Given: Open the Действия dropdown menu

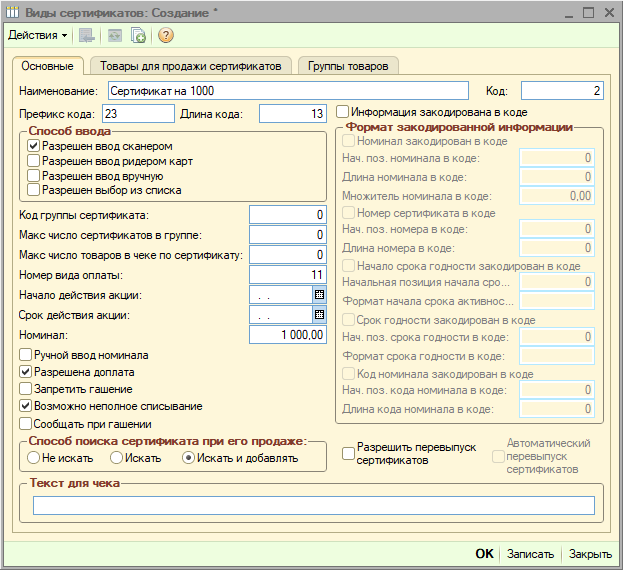Looking at the screenshot, I should pyautogui.click(x=37, y=35).
